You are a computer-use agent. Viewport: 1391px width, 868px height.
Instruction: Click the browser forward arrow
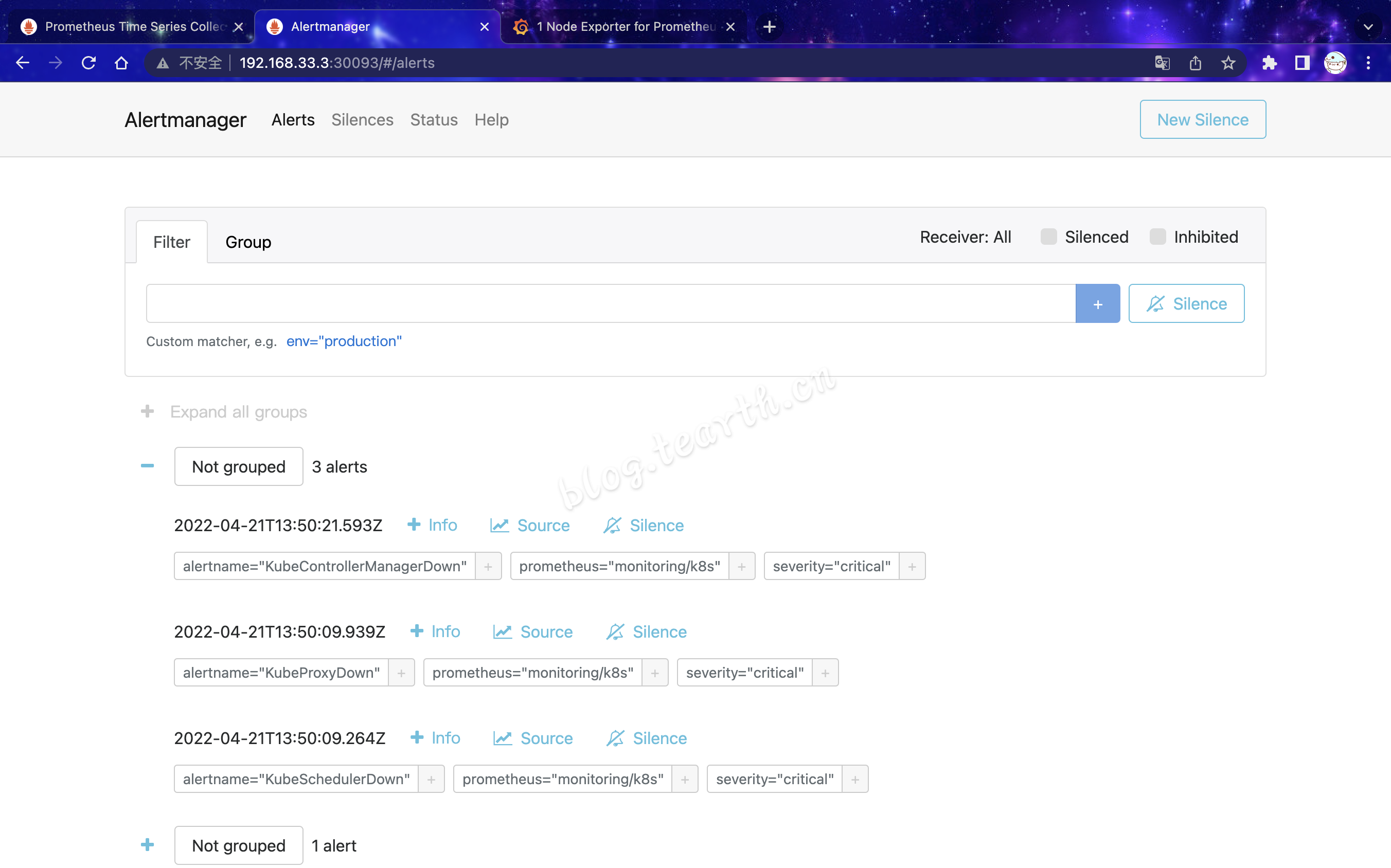click(56, 63)
